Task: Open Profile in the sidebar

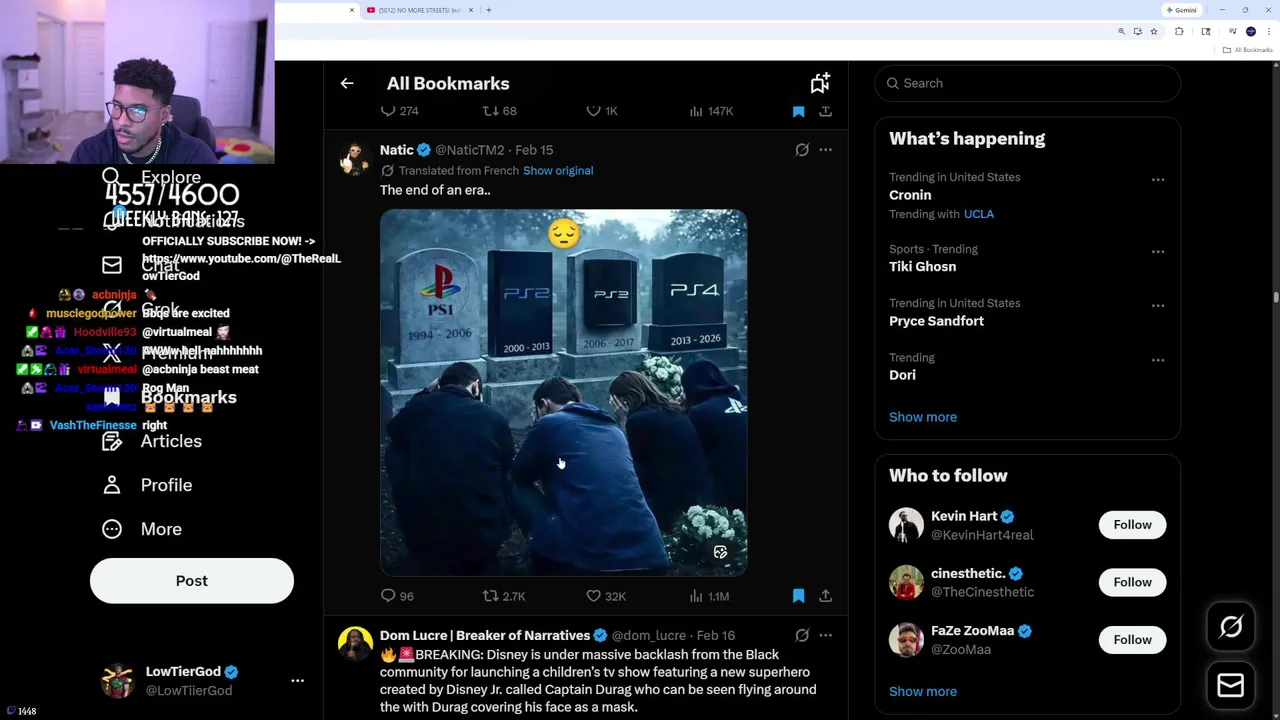Action: click(147, 485)
